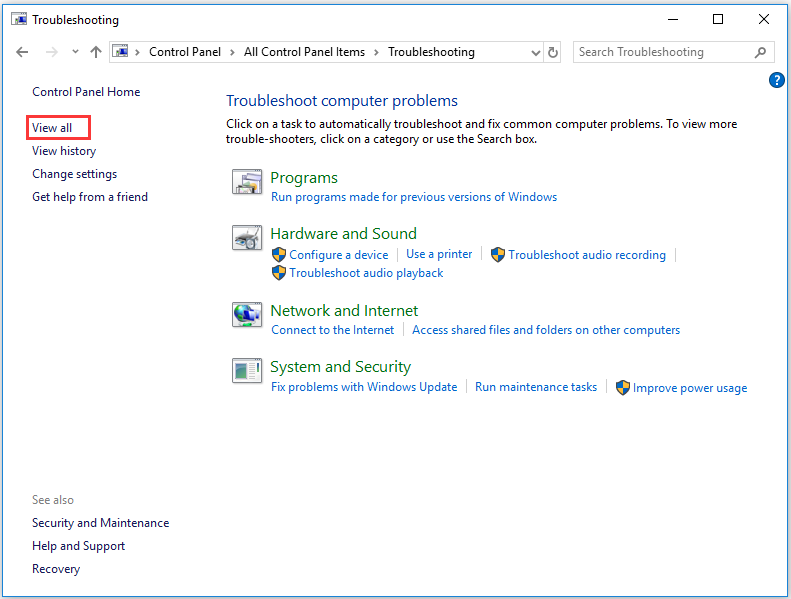The image size is (791, 599).
Task: Open the Programs category heading
Action: (x=304, y=178)
